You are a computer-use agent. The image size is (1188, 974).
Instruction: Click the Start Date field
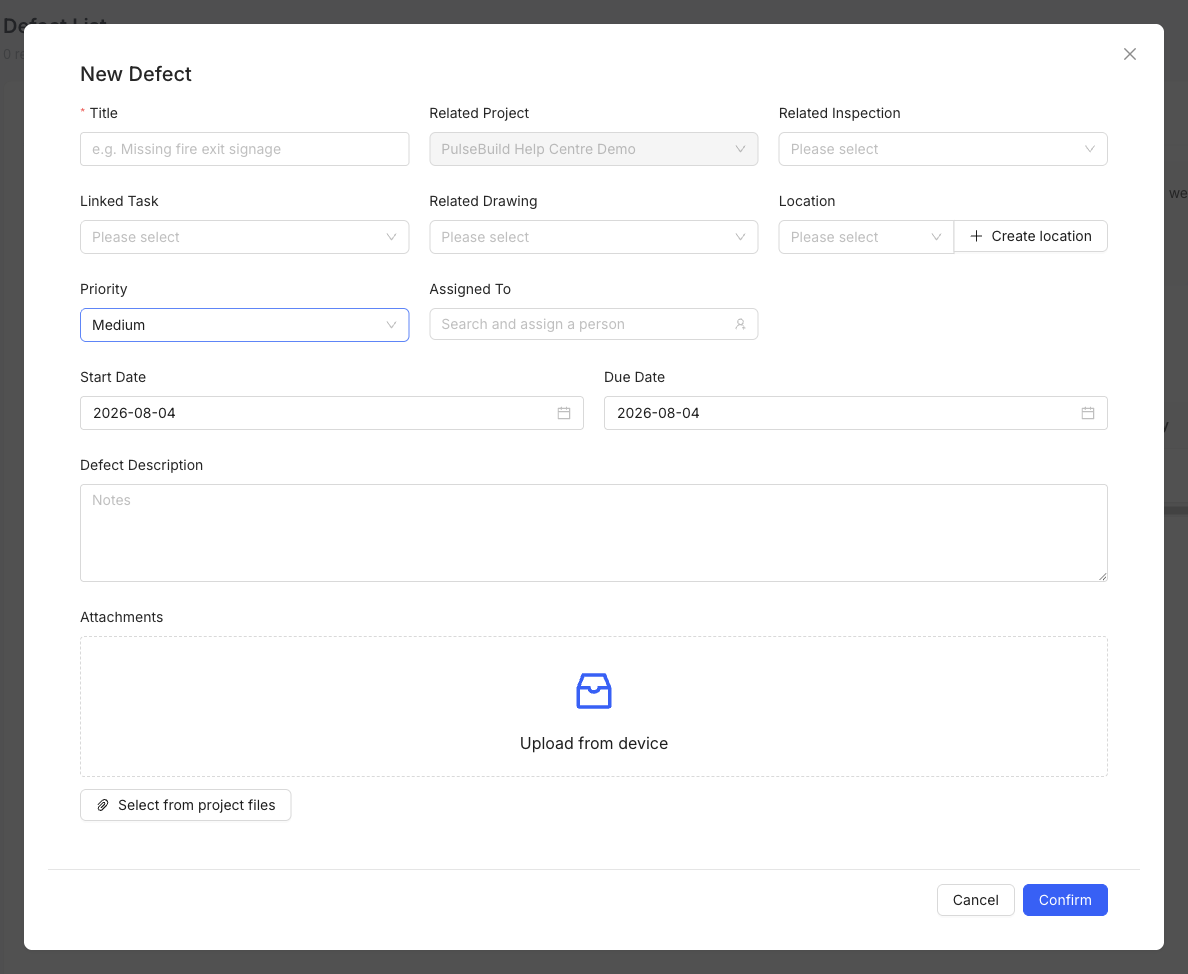[x=331, y=413]
